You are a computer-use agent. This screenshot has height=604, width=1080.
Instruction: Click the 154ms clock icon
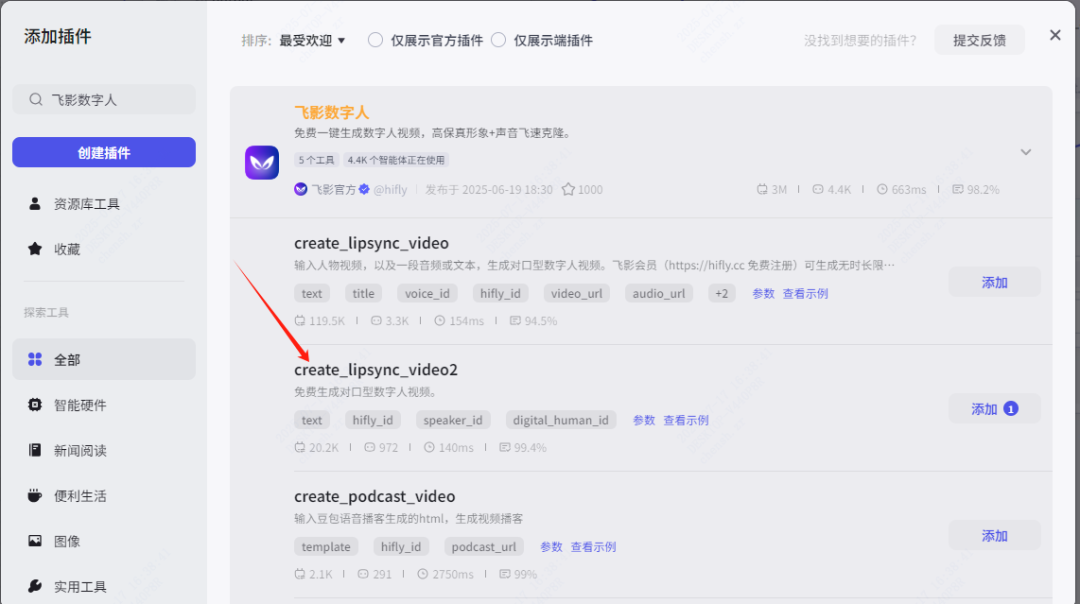point(439,321)
